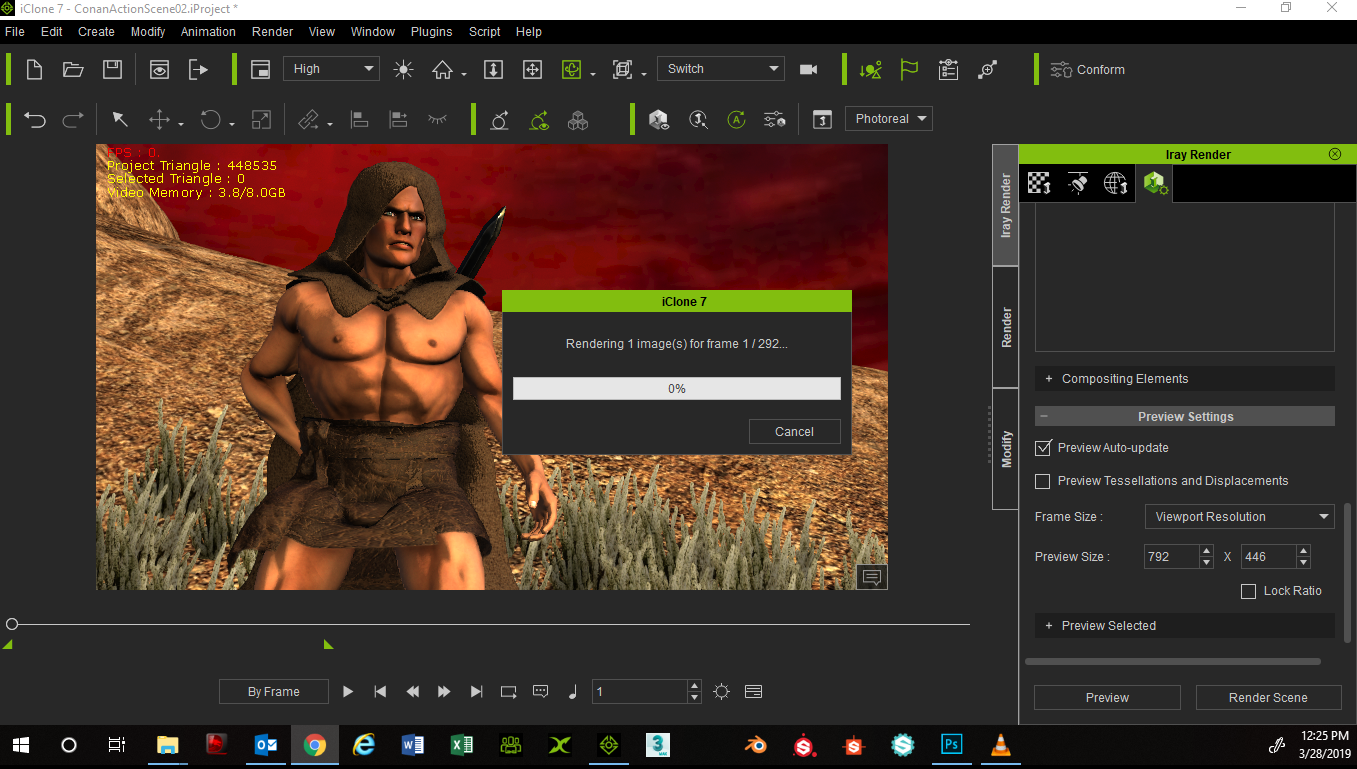Undo the last action
The height and width of the screenshot is (769, 1357).
click(35, 120)
